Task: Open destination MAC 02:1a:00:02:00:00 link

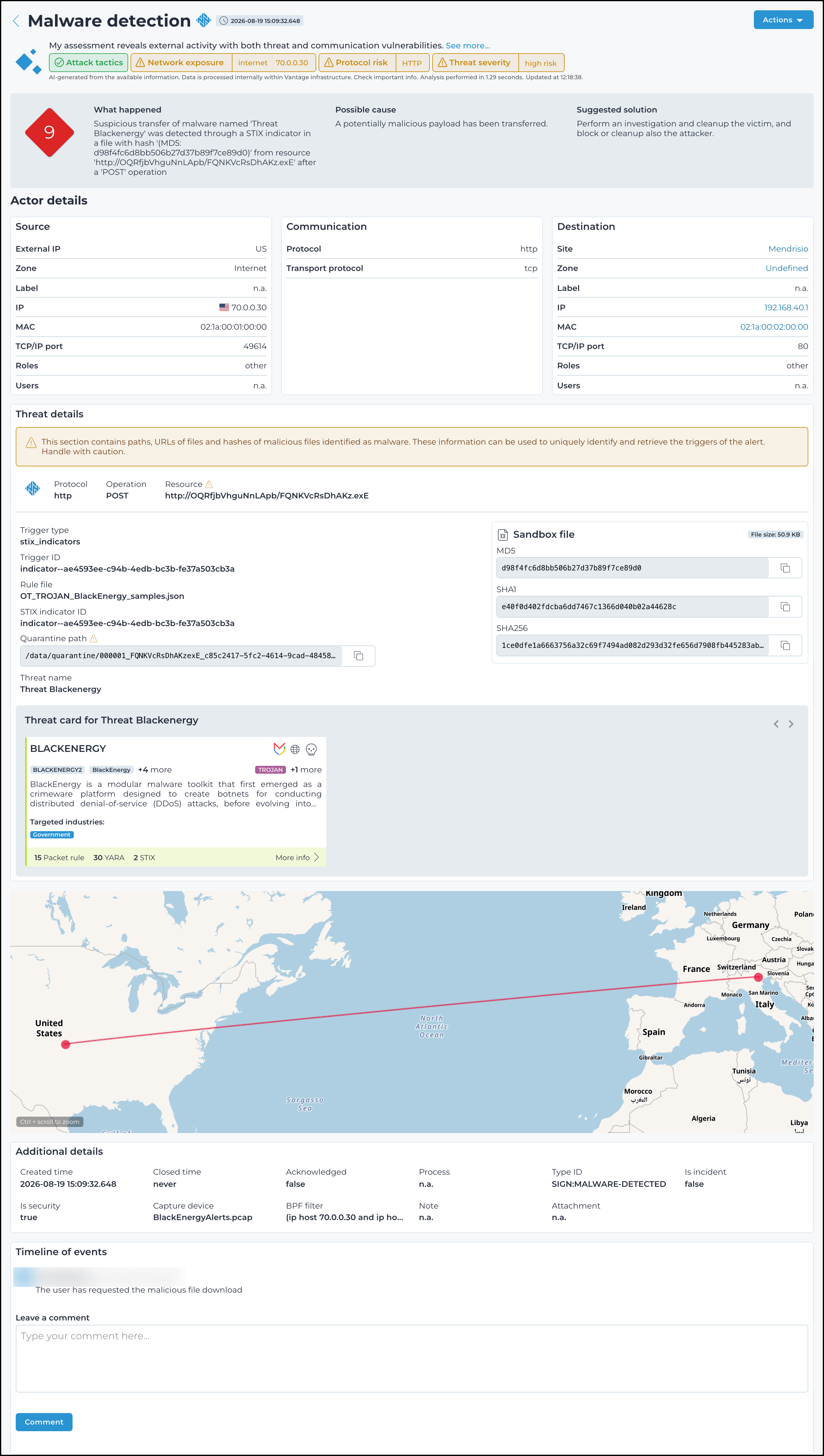Action: 774,327
